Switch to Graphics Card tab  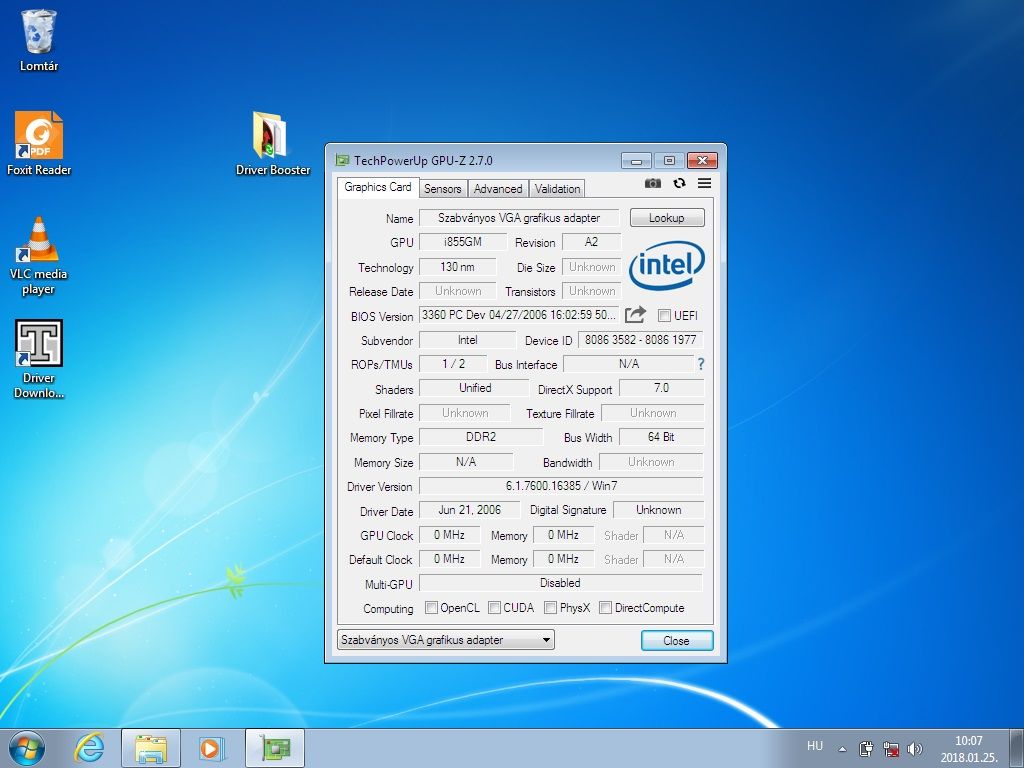tap(377, 187)
